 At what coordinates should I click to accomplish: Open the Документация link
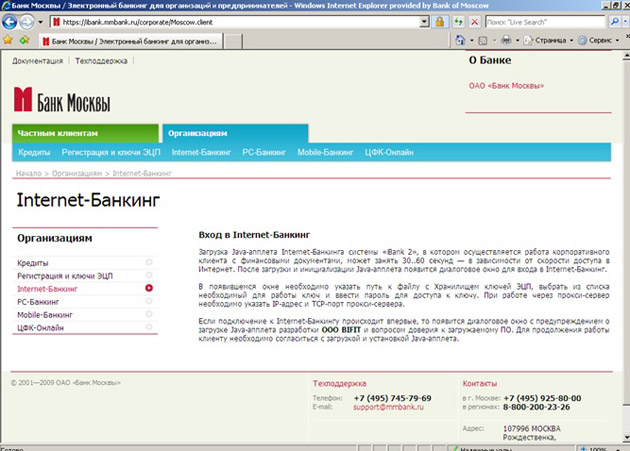coord(37,61)
